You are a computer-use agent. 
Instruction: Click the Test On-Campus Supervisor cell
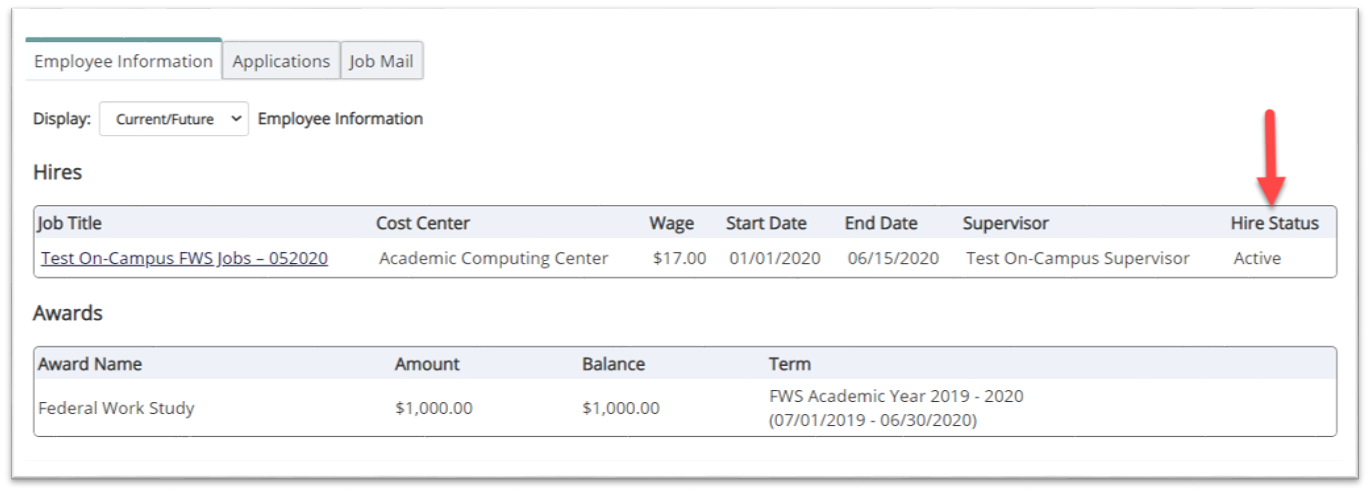point(1077,258)
